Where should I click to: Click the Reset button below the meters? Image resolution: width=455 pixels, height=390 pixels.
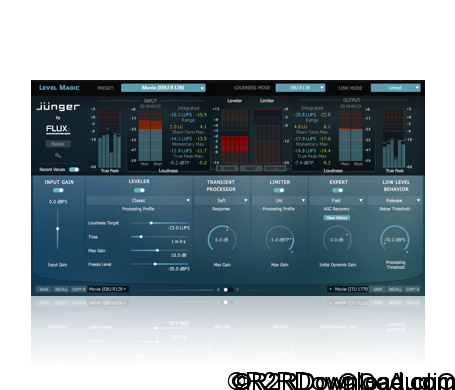(x=251, y=168)
